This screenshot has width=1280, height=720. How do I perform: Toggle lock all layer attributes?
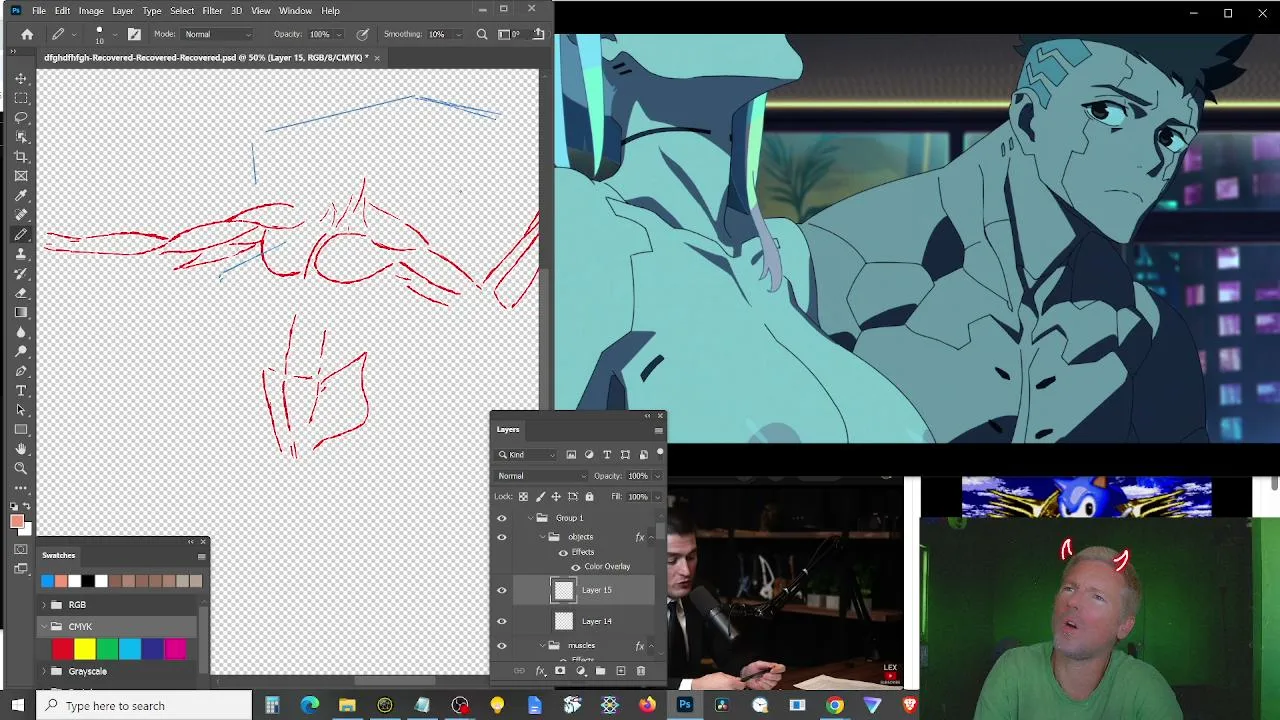589,497
